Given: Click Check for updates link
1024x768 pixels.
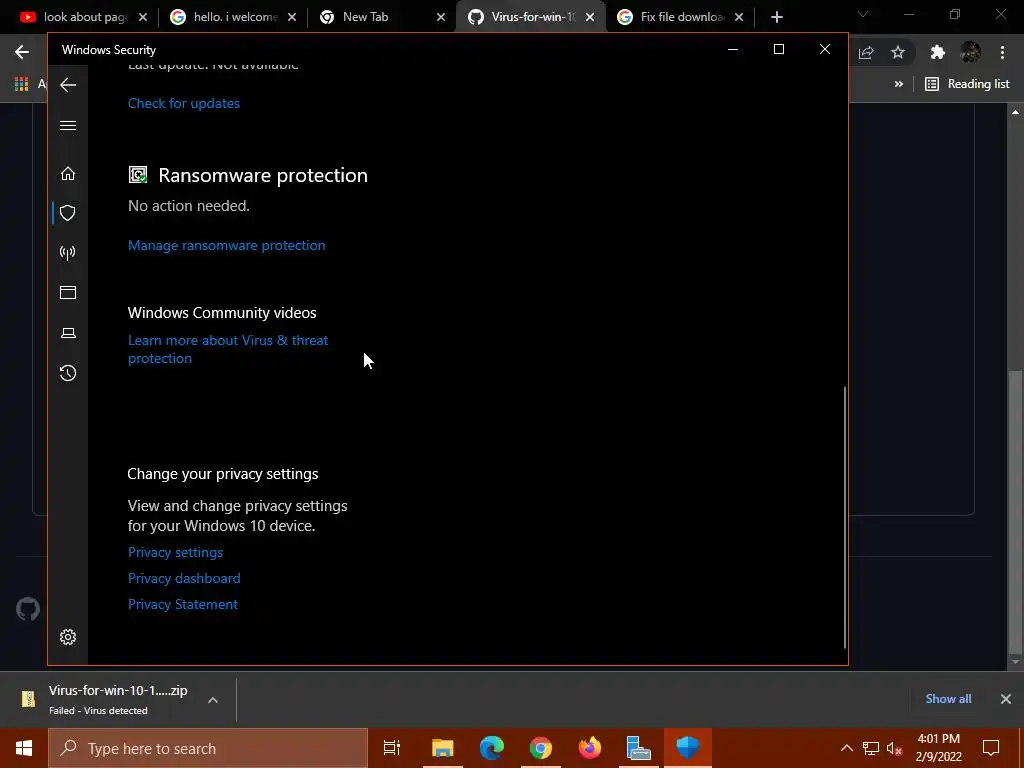Looking at the screenshot, I should click(x=184, y=103).
